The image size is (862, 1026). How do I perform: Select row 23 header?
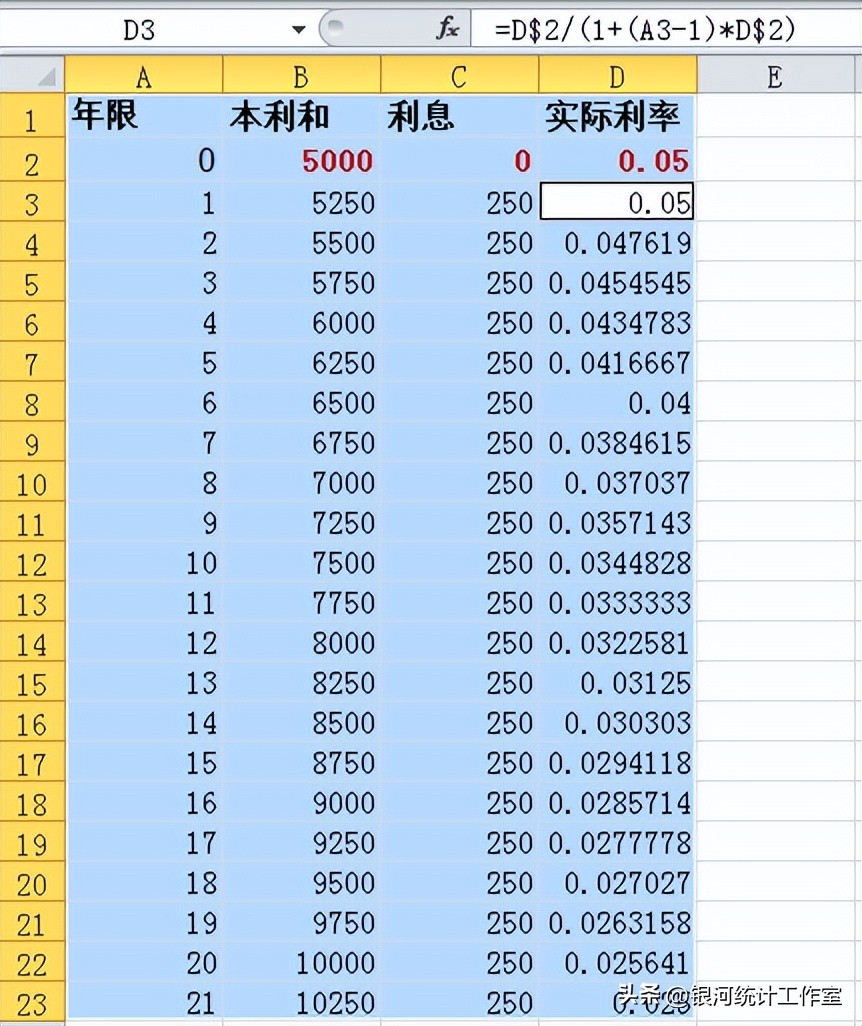33,1002
